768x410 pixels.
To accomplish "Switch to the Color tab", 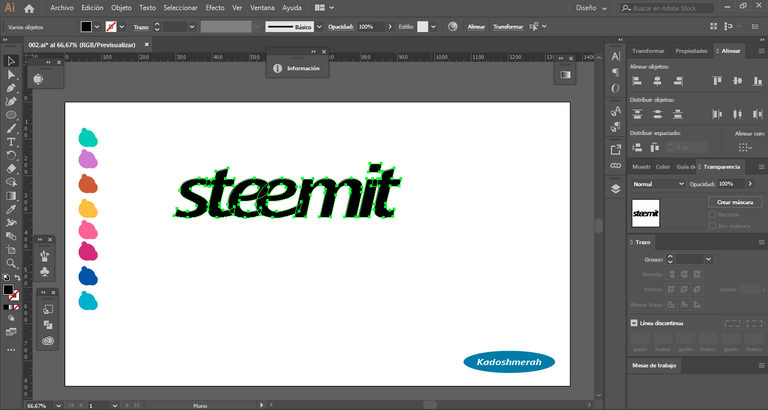I will point(663,167).
